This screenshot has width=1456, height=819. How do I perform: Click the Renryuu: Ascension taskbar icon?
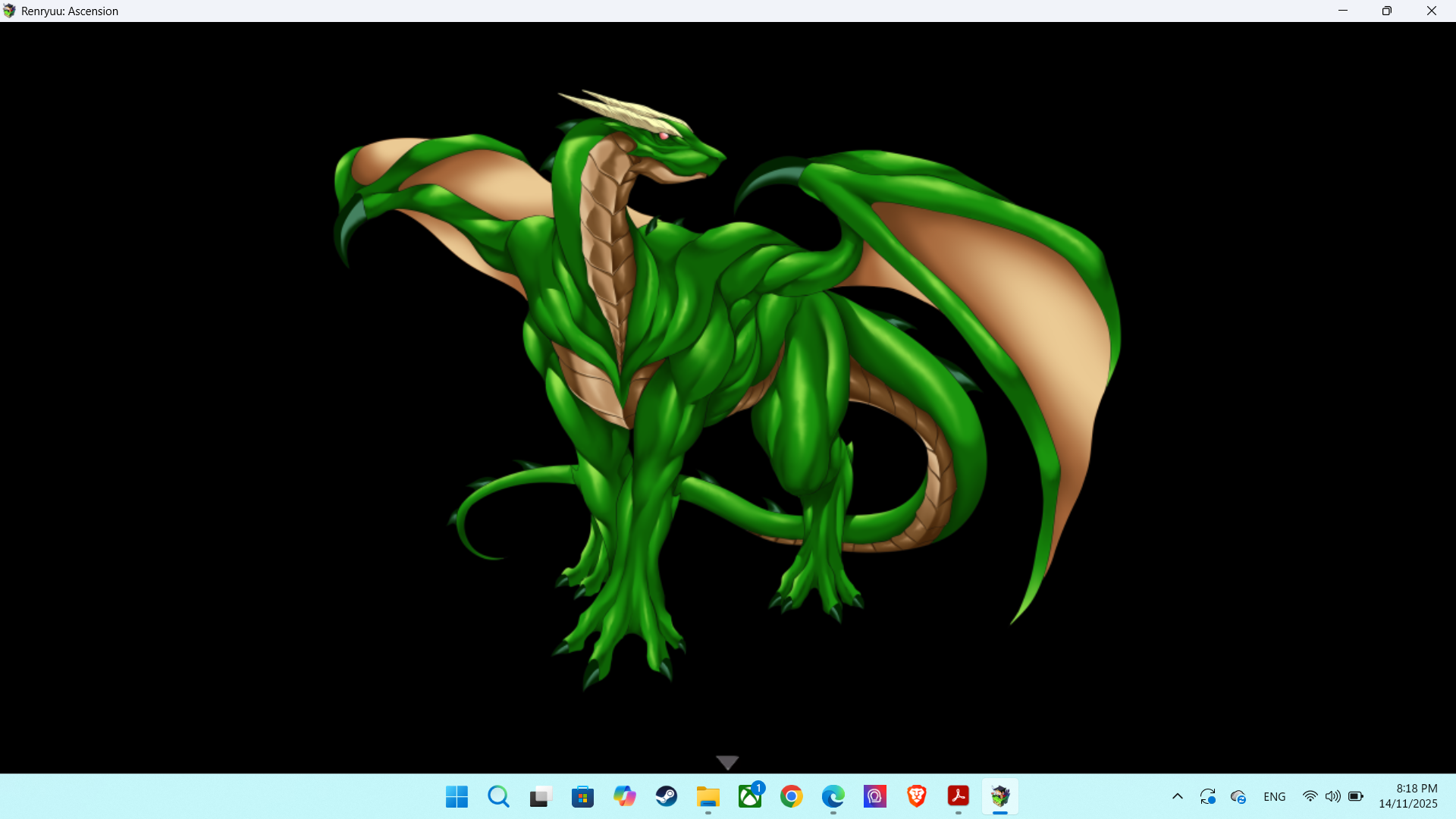pos(1000,796)
